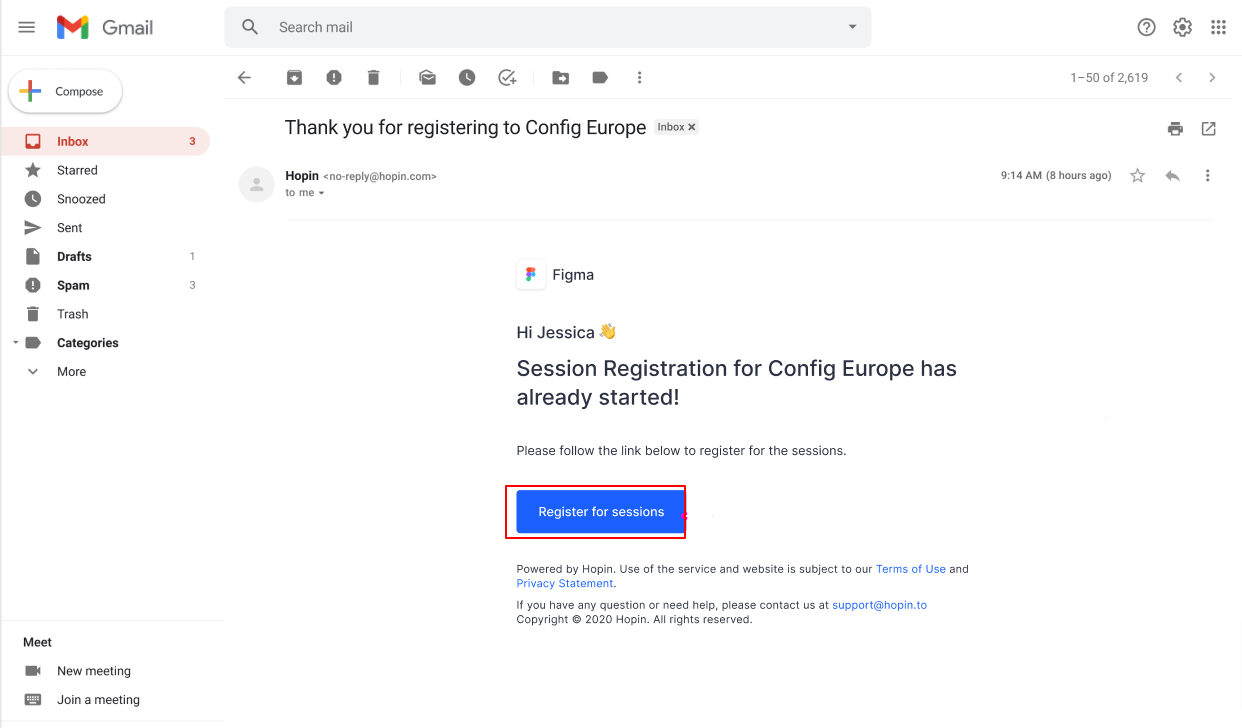
Task: Open the search options dropdown arrow
Action: click(x=853, y=27)
